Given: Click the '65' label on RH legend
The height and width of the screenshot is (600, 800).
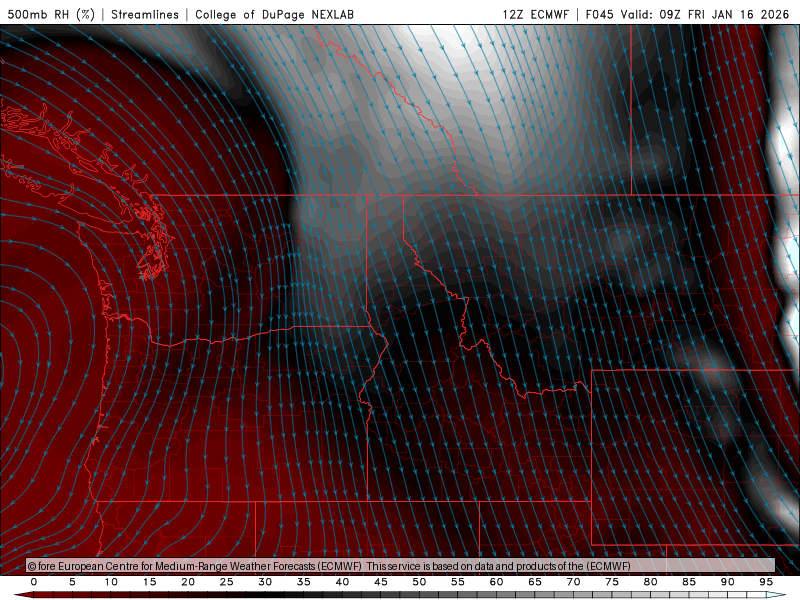Looking at the screenshot, I should tap(535, 582).
